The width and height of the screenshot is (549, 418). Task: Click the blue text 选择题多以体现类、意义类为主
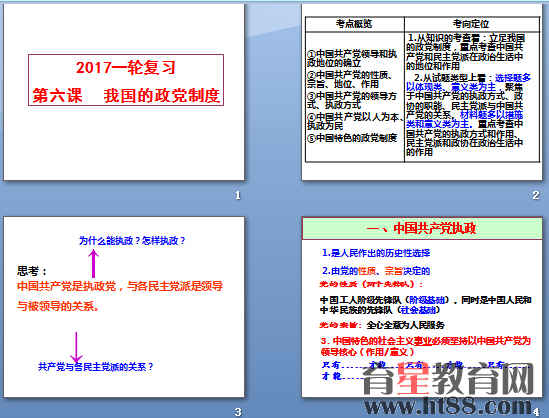tap(468, 82)
